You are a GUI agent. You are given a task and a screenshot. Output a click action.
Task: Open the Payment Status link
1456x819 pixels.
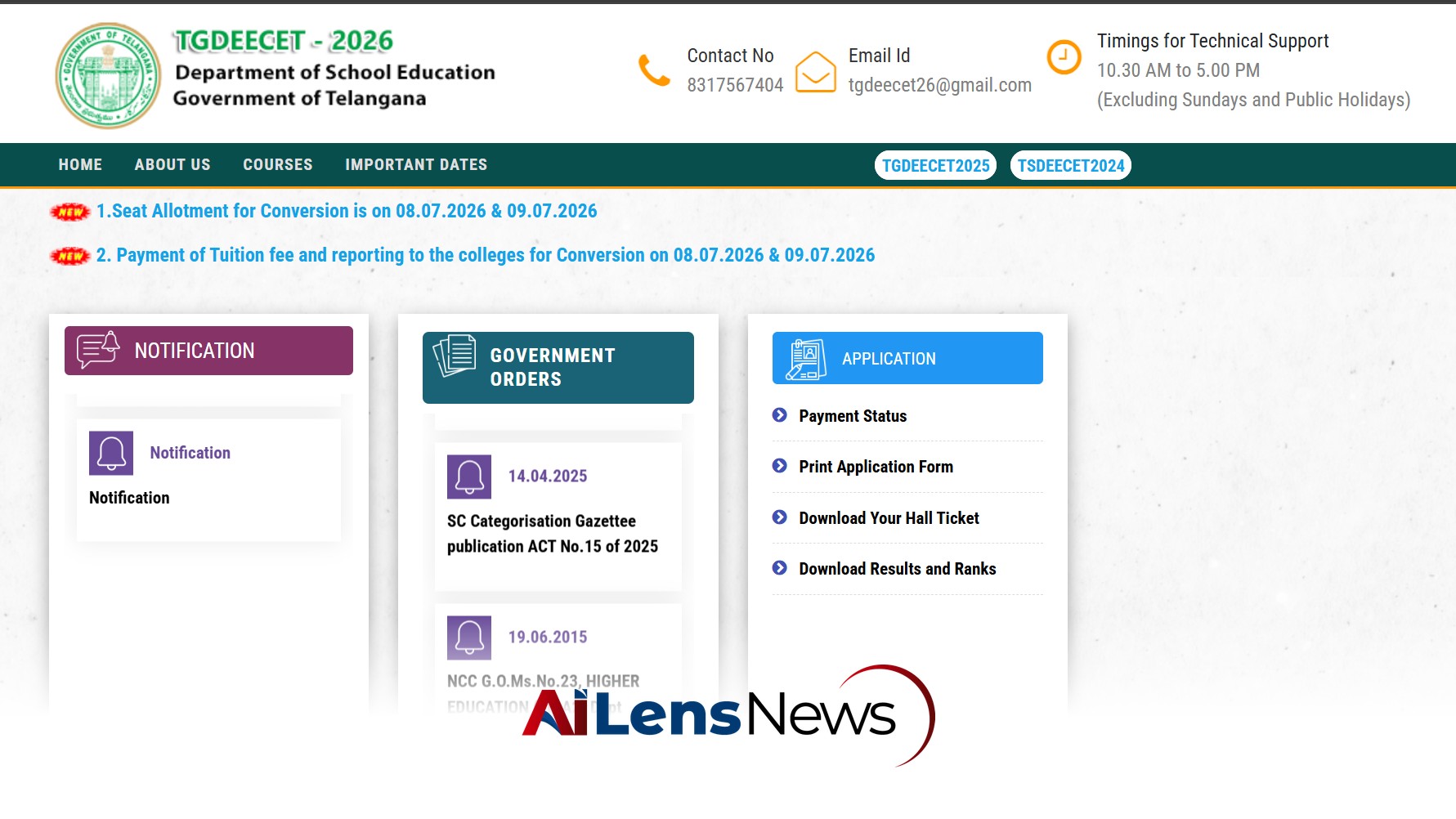coord(853,416)
